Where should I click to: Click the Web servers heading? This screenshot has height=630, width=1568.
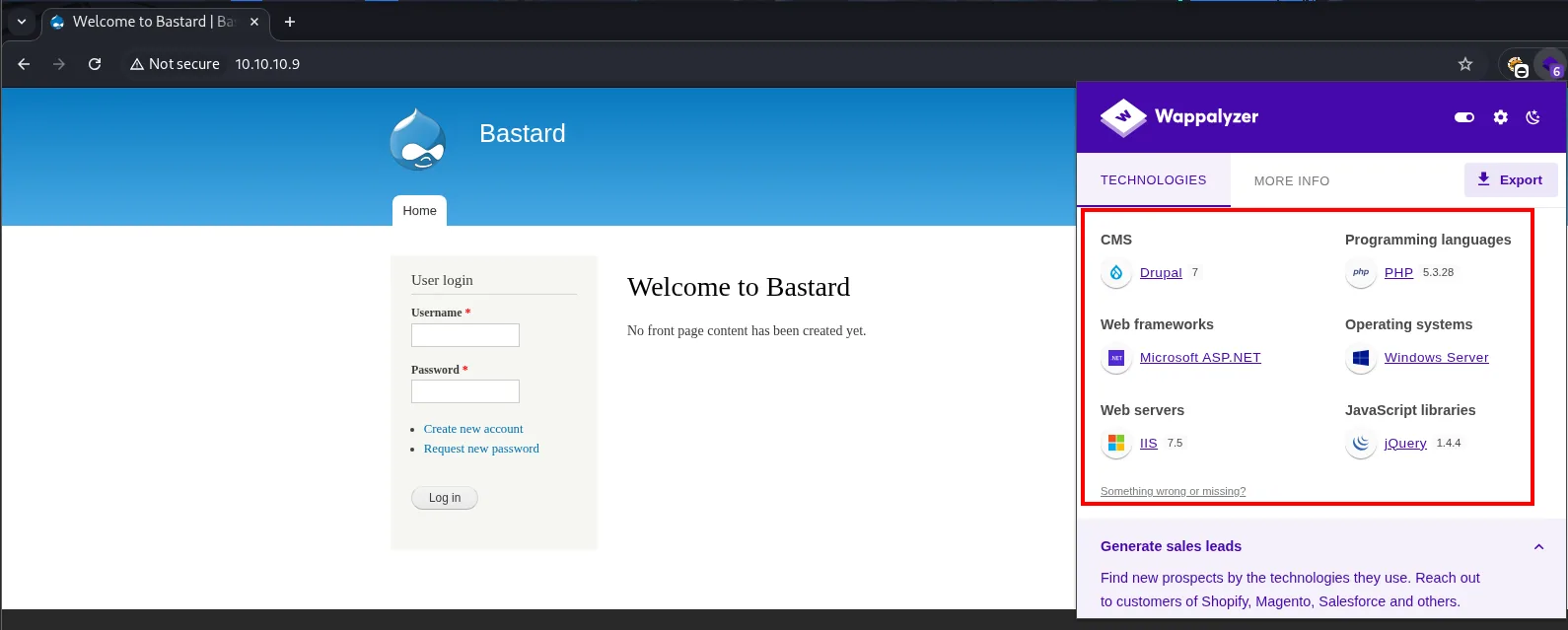click(1142, 410)
